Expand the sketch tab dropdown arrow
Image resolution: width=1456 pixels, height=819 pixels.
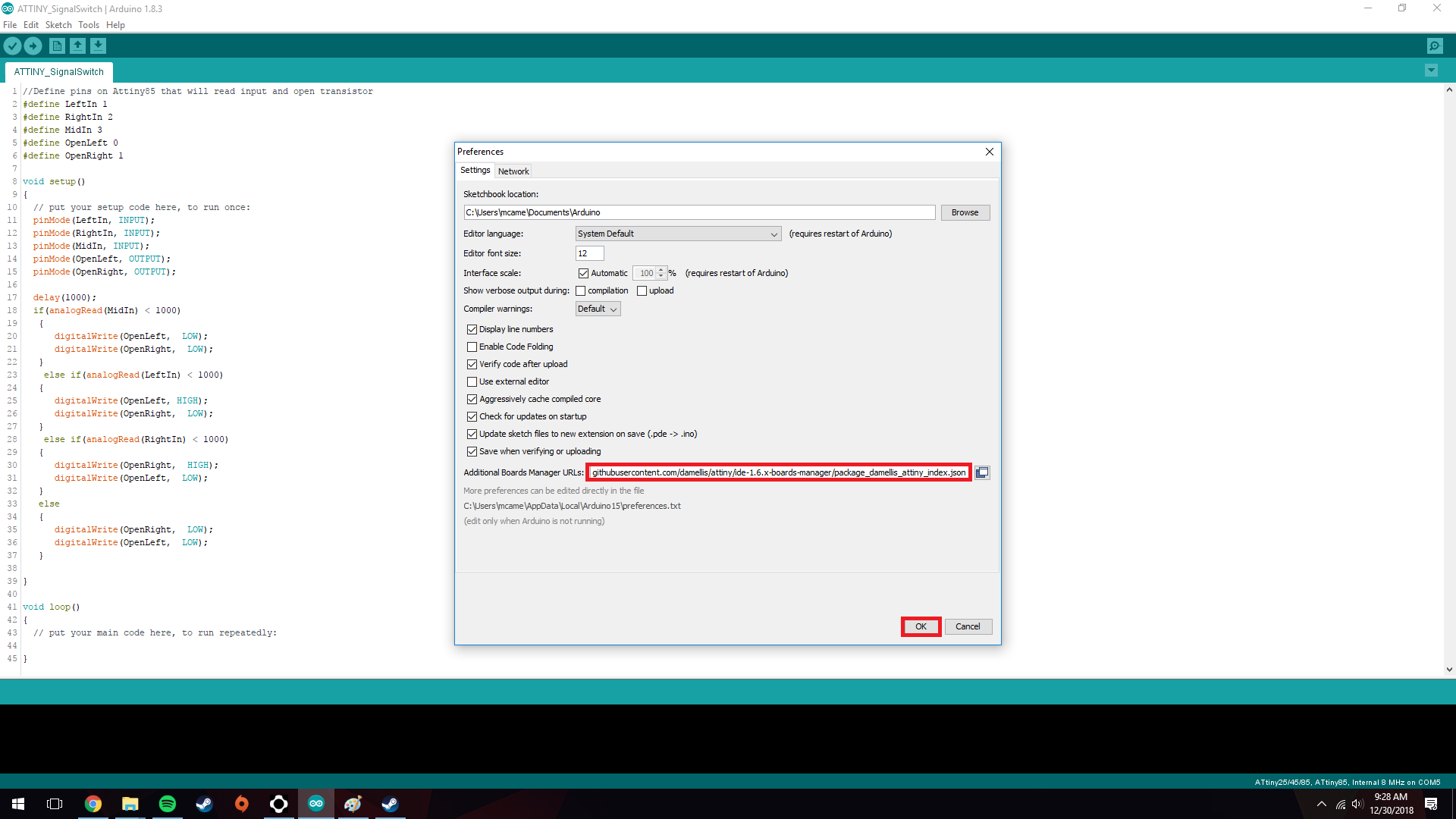pos(1431,71)
